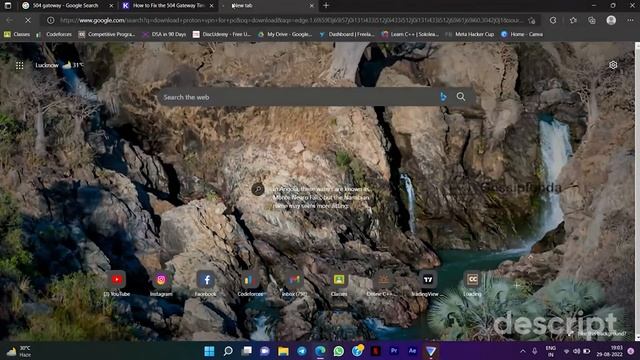
Task: Open the Classes bookmark
Action: (17, 34)
